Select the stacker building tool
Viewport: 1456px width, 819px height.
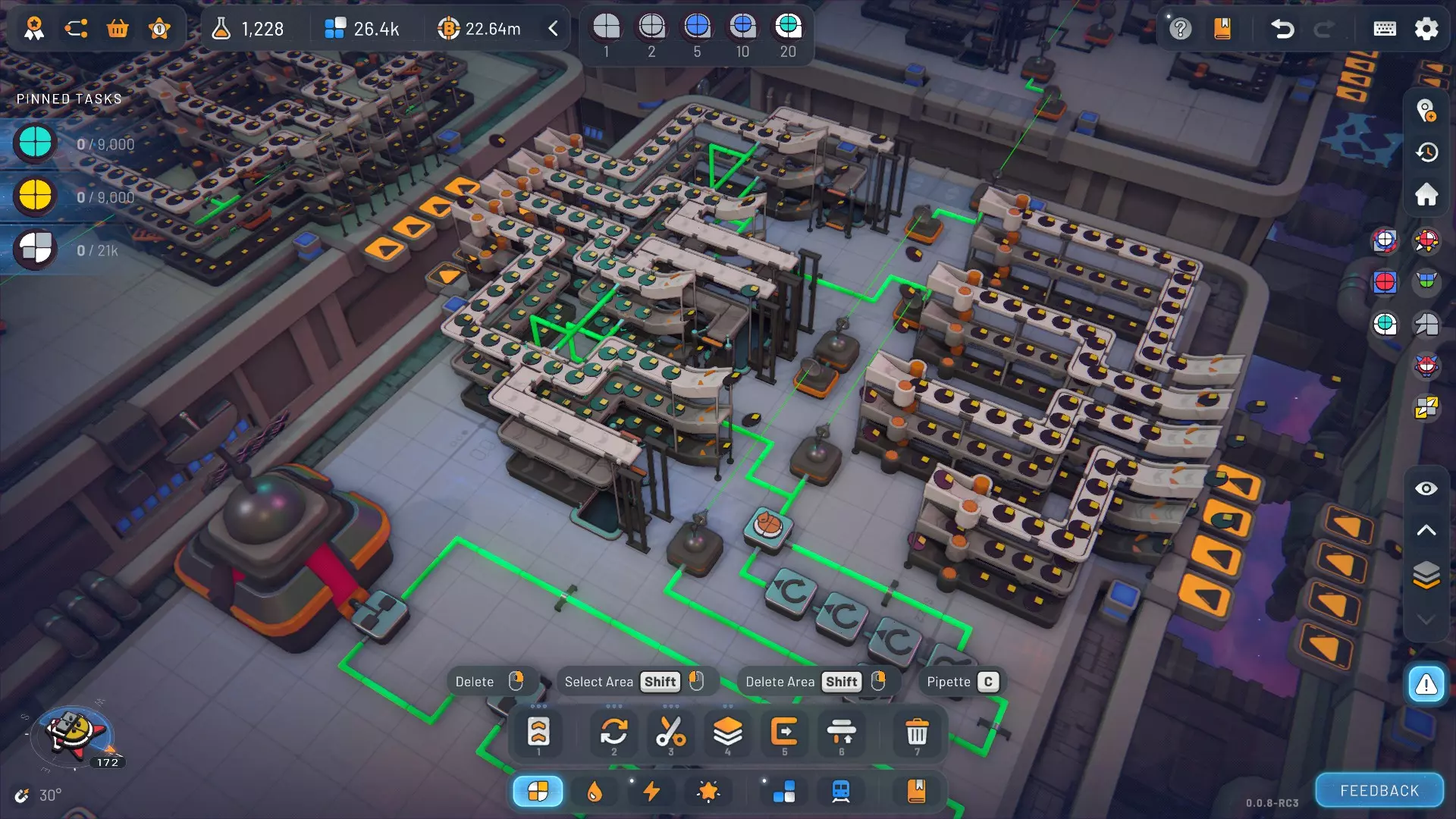click(727, 733)
